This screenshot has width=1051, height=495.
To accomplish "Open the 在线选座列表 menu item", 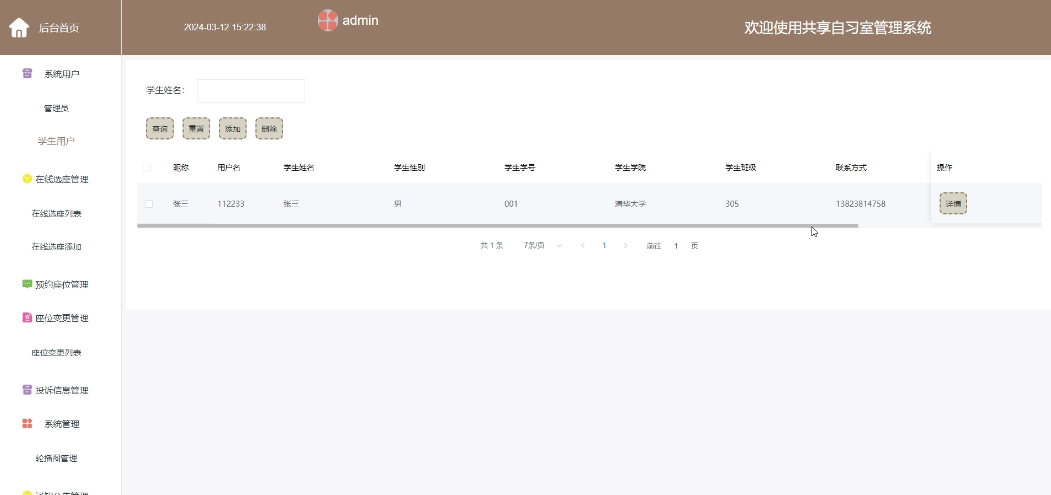I will click(x=56, y=213).
